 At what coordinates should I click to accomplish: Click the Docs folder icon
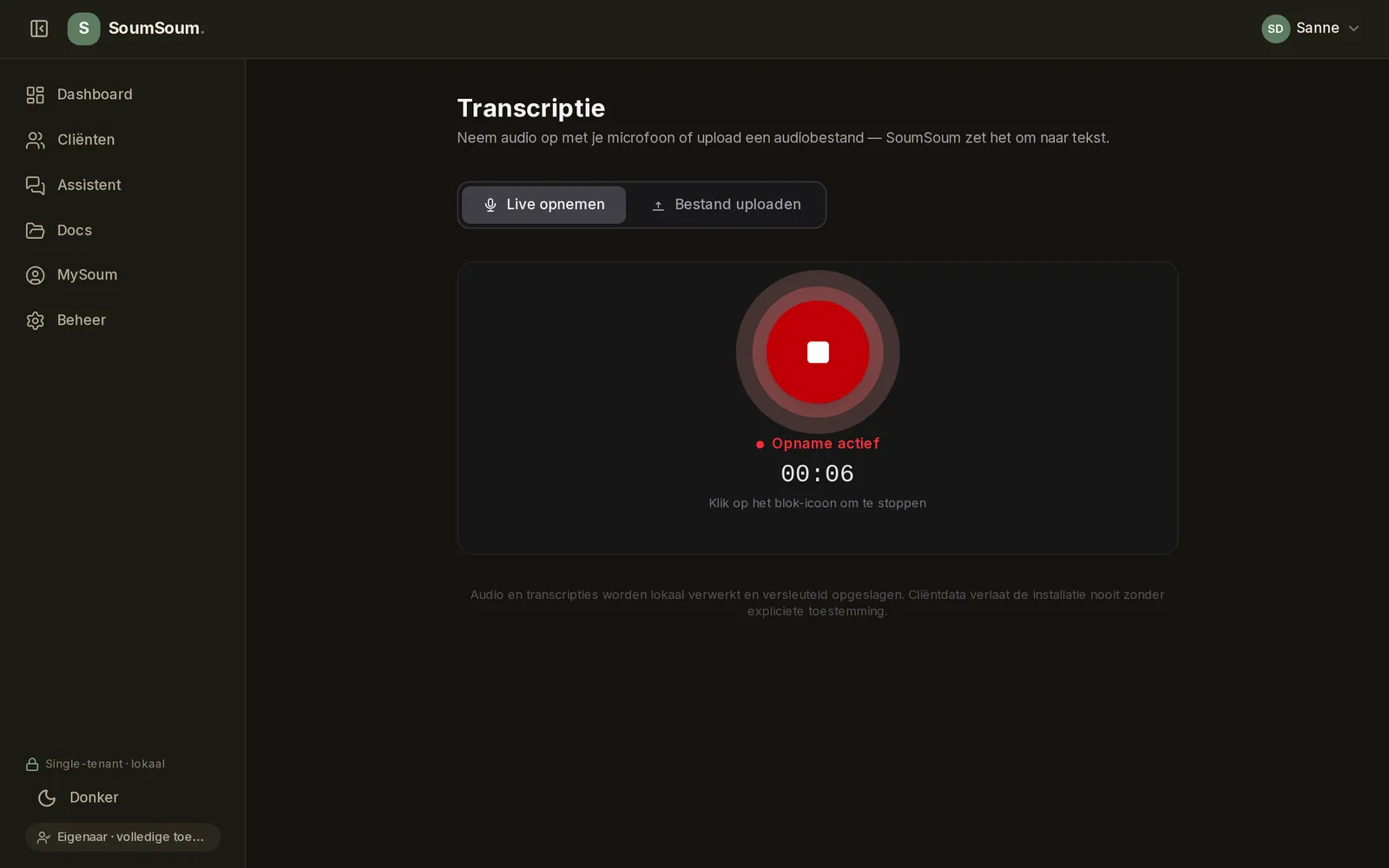pyautogui.click(x=36, y=230)
